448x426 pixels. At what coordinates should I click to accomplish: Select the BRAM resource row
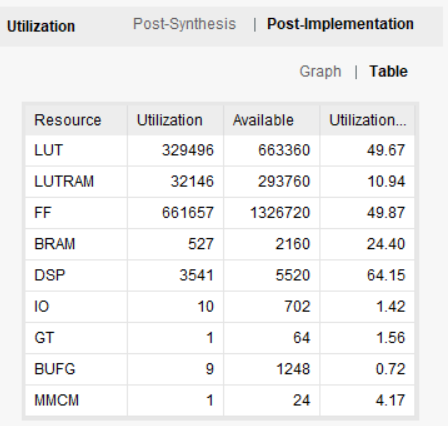[220, 244]
